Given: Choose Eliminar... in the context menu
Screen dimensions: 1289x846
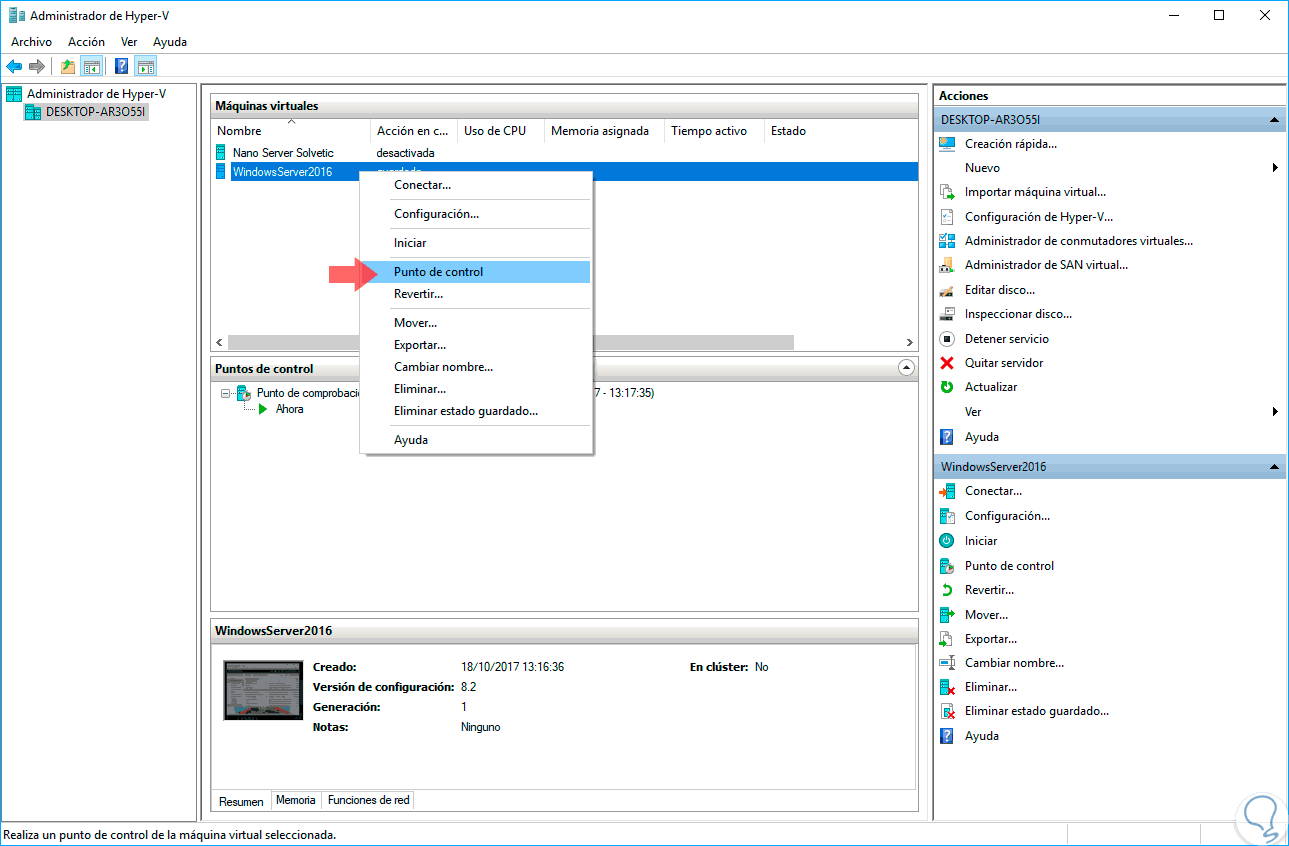Looking at the screenshot, I should click(475, 389).
